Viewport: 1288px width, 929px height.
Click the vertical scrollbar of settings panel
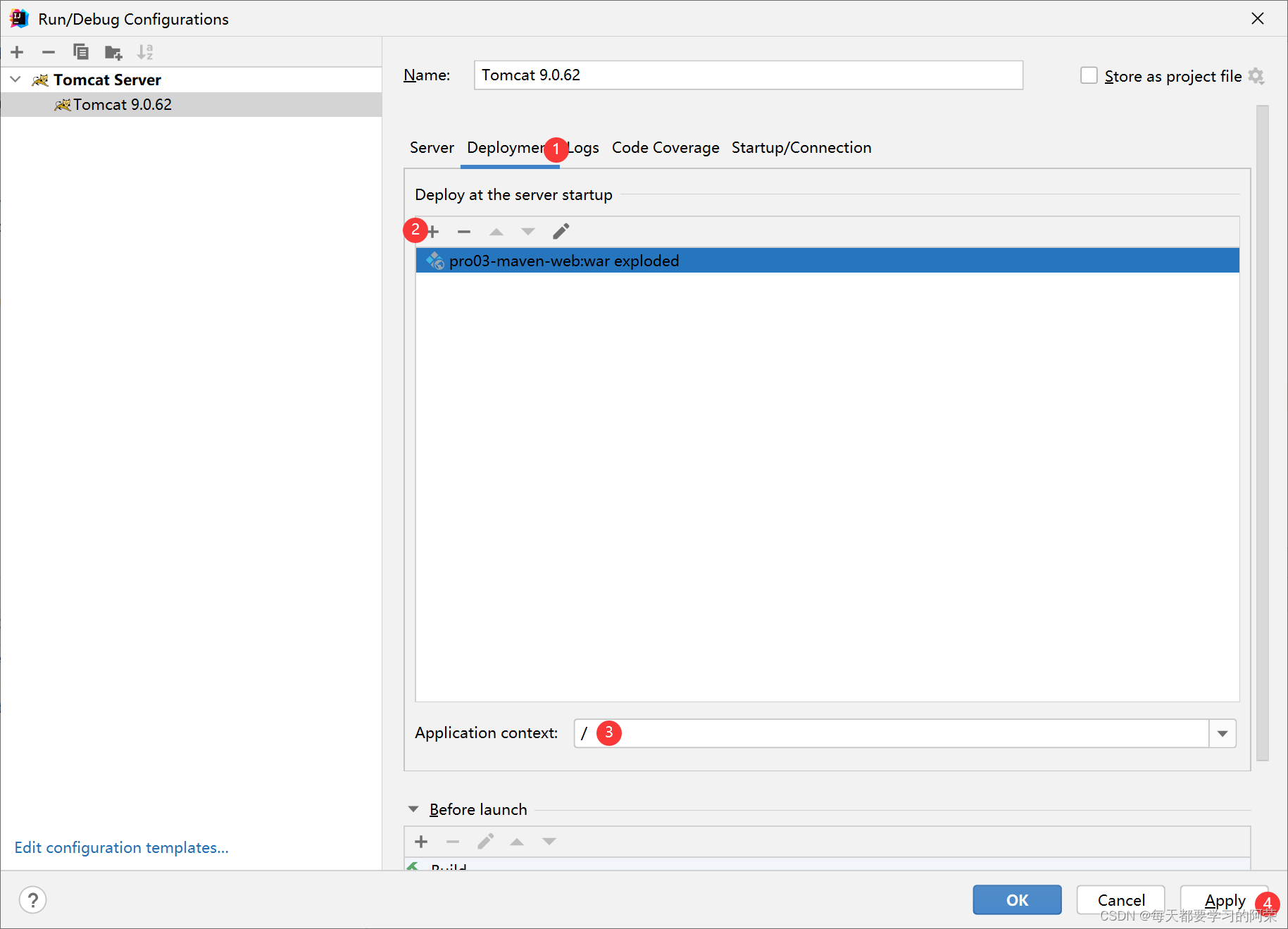[x=1262, y=433]
